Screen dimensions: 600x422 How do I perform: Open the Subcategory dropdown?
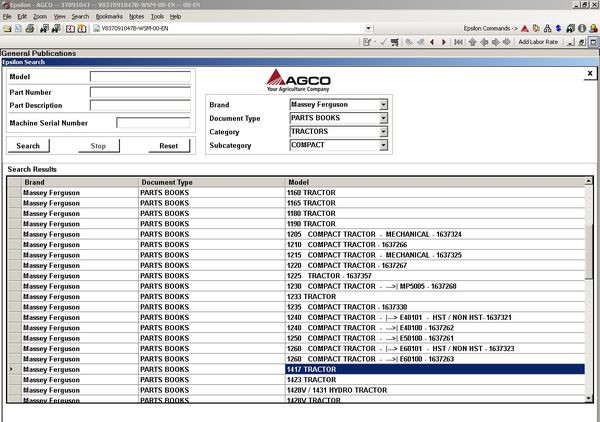[x=383, y=145]
